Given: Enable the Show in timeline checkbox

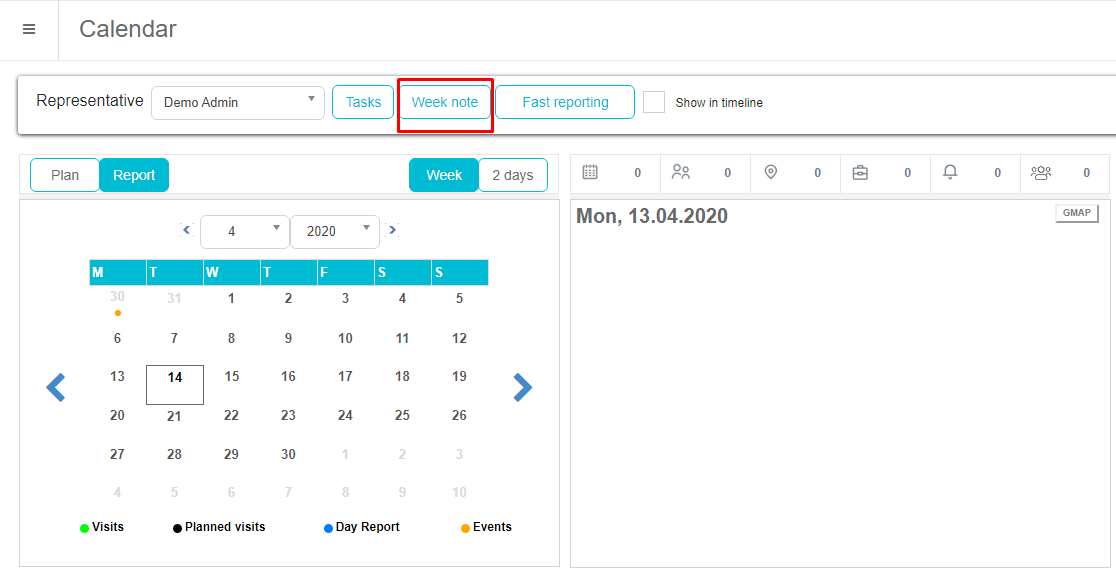Looking at the screenshot, I should pos(654,102).
